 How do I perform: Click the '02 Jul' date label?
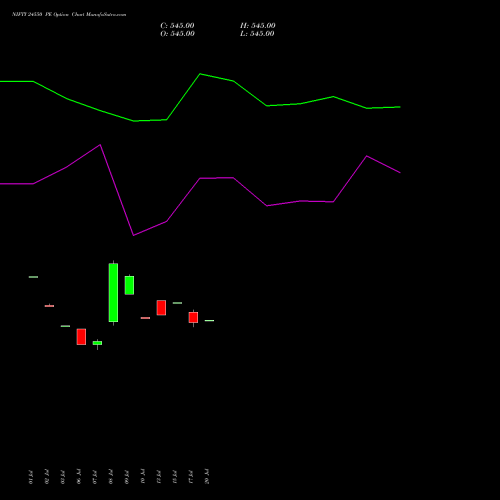47,477
